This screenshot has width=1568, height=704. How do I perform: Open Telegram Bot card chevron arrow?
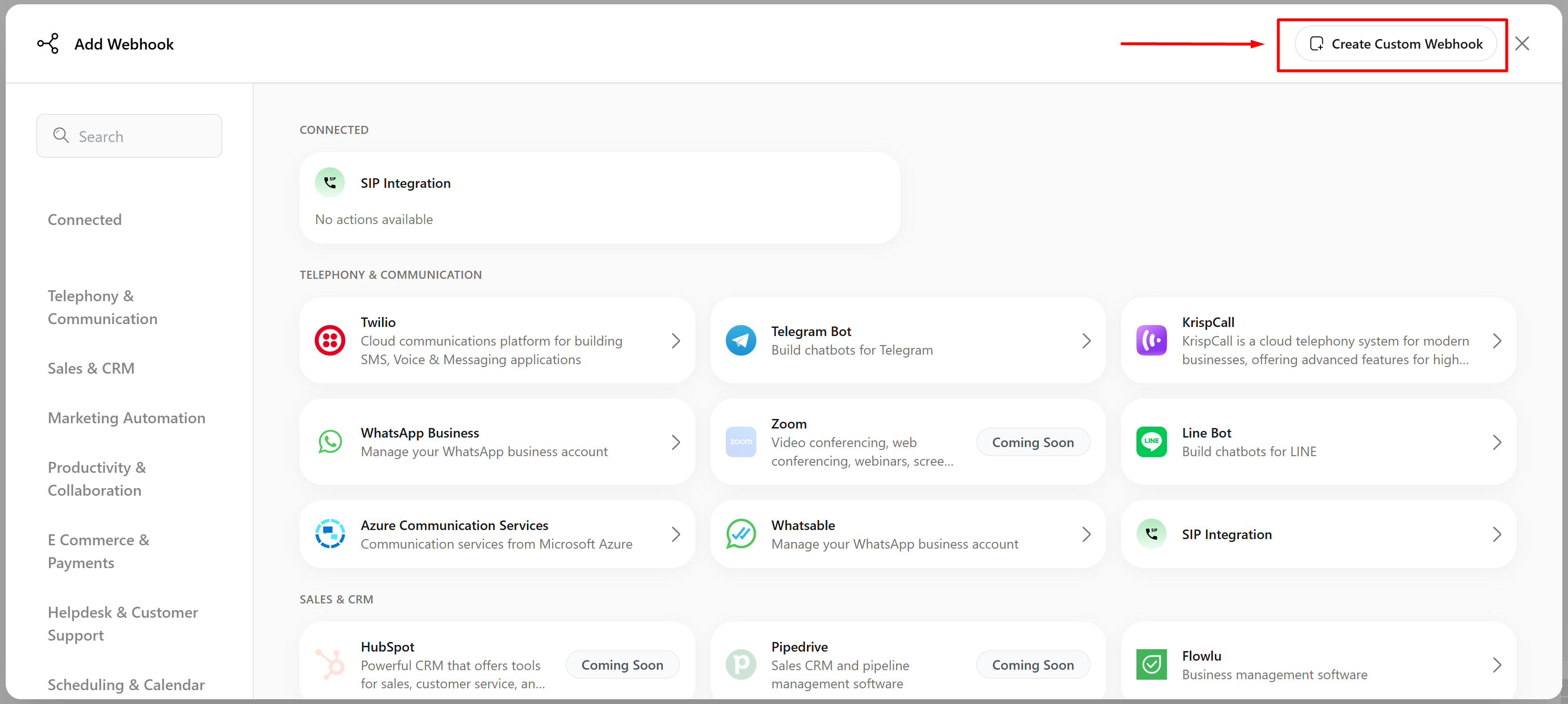(1086, 341)
